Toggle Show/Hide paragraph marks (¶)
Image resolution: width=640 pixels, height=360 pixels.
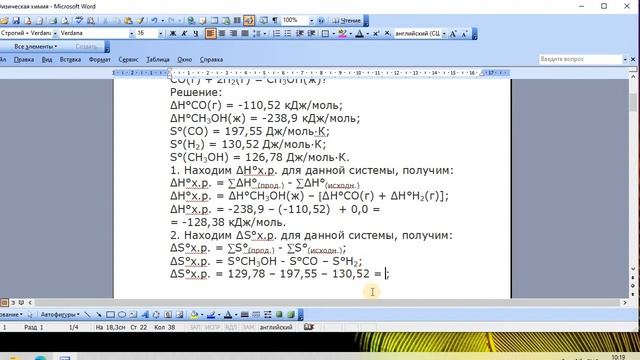[275, 20]
